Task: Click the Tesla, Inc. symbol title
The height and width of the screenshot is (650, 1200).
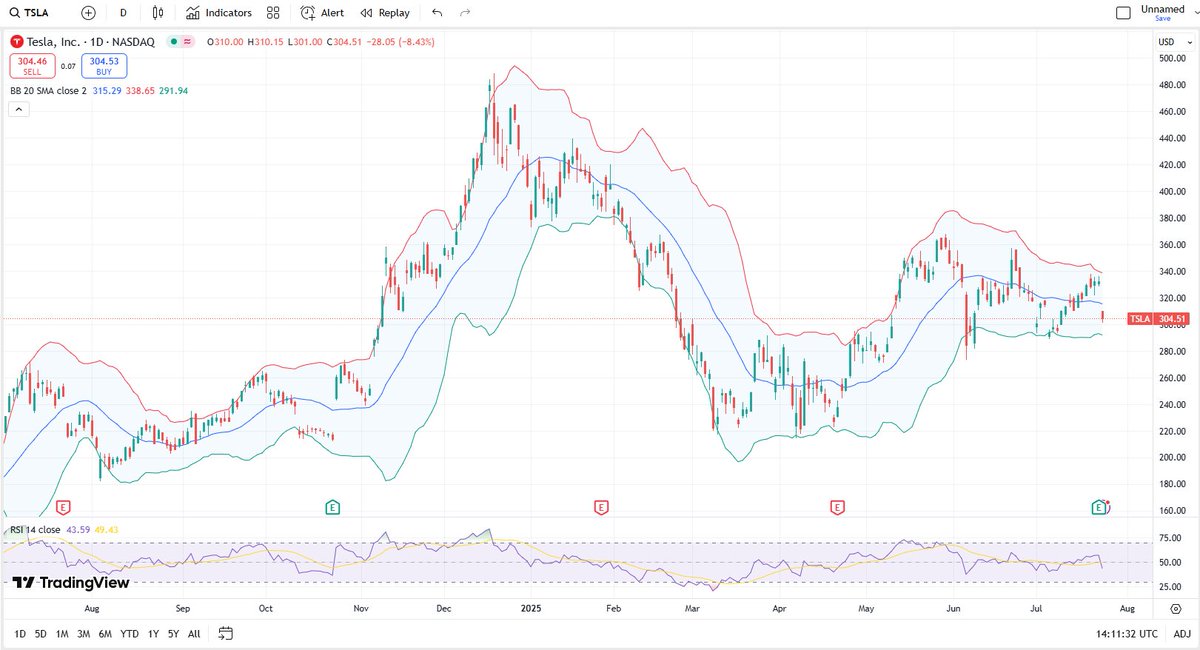Action: (90, 42)
